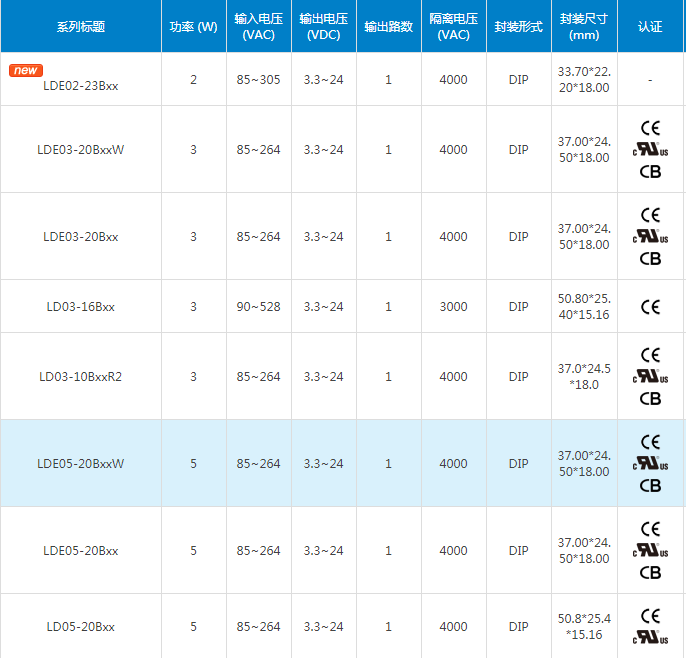Open the LDE03-20BxxW product series

tap(81, 150)
